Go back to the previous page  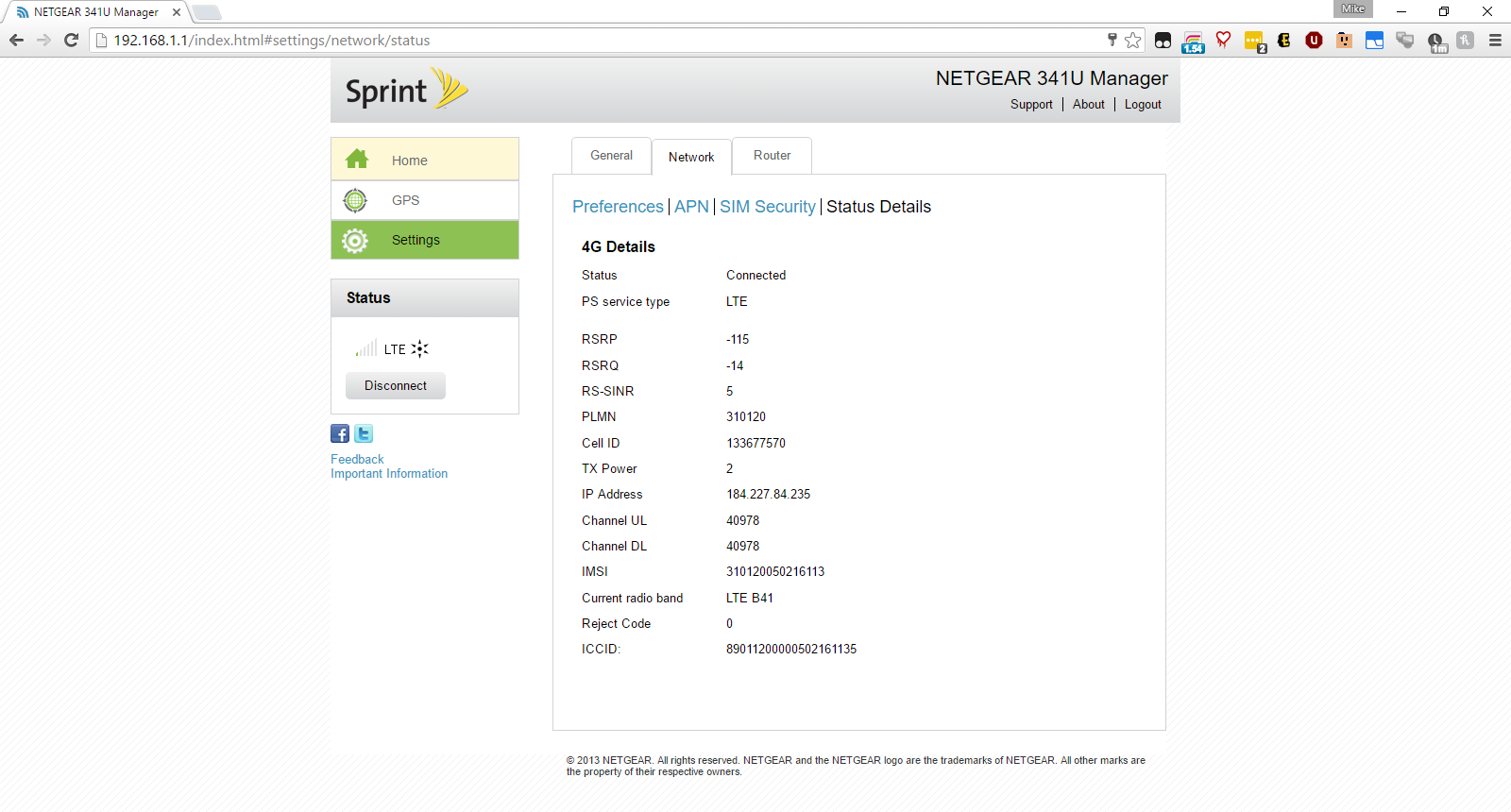tap(16, 40)
